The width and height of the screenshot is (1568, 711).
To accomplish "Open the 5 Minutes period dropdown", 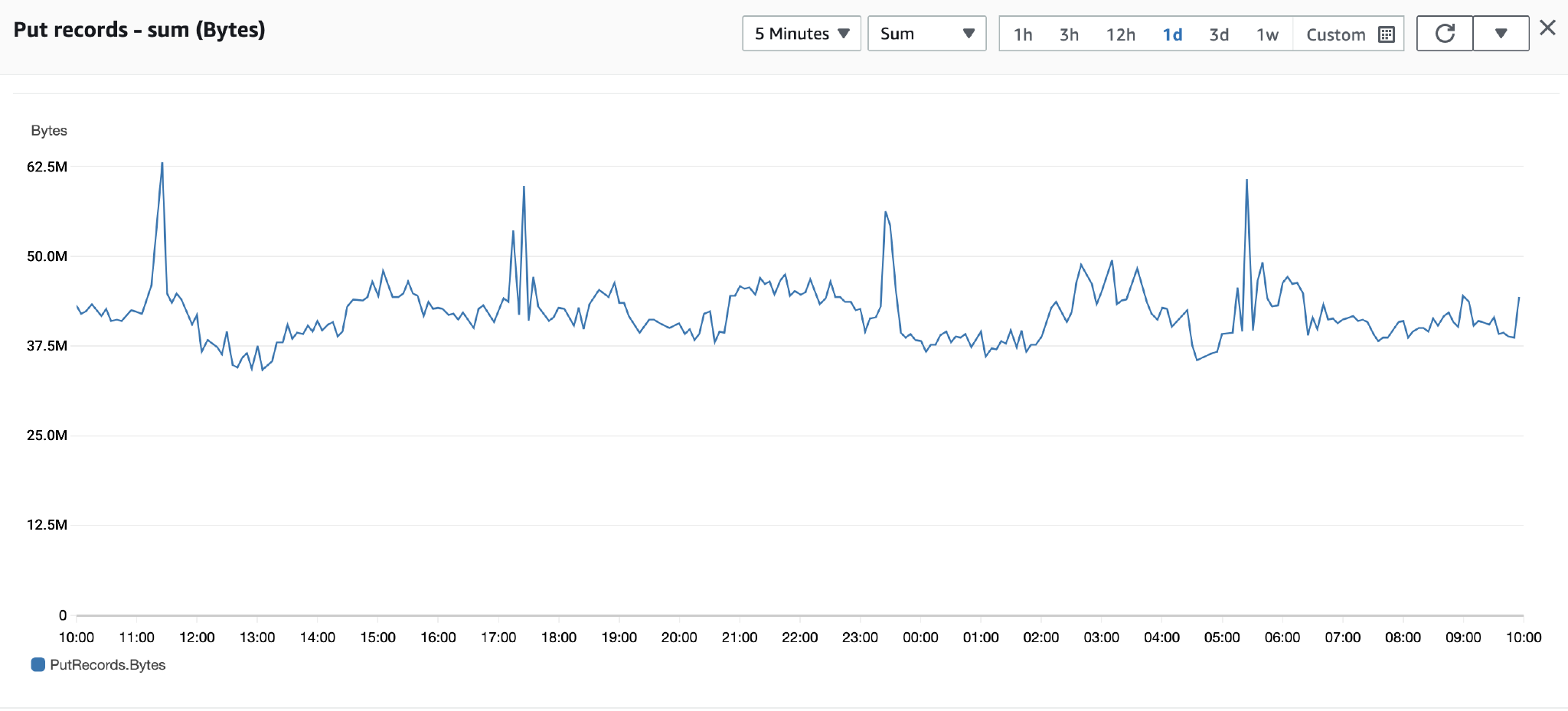I will click(802, 34).
